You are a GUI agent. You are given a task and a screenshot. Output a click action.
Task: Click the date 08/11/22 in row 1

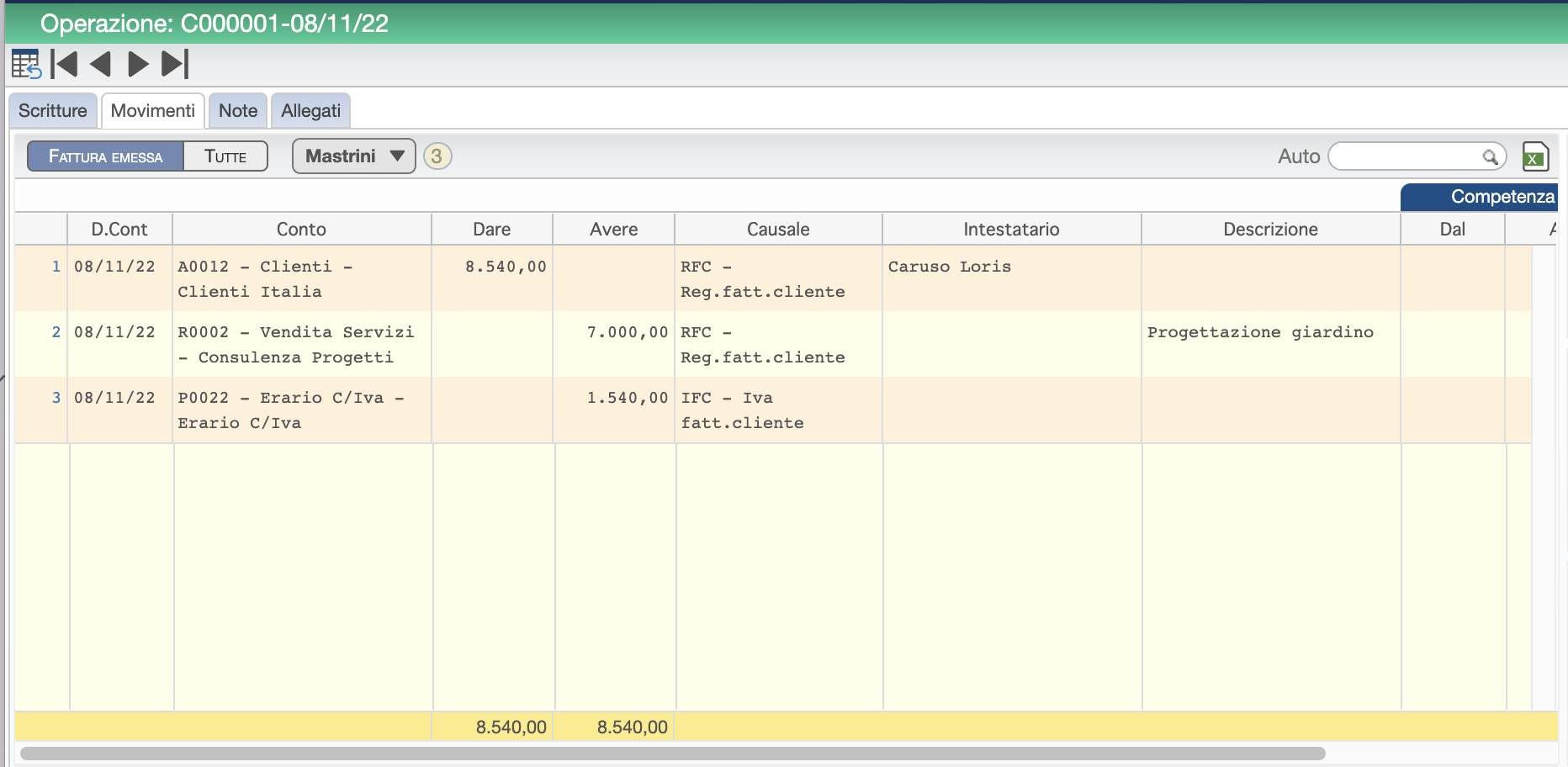click(114, 267)
